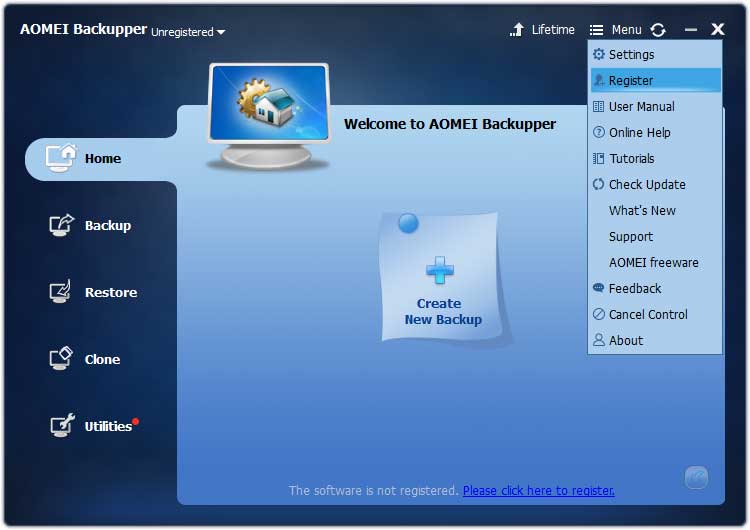
Task: Click the About person icon
Action: tap(599, 340)
